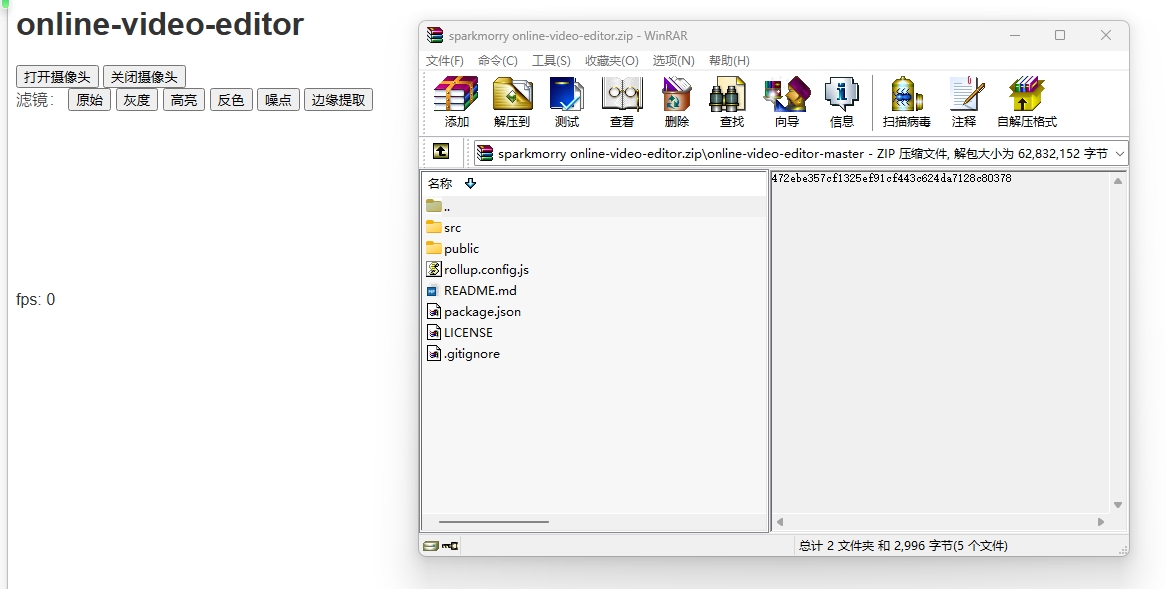1166x589 pixels.
Task: Click the Close Camera (关闭摄像头) button
Action: (x=144, y=77)
